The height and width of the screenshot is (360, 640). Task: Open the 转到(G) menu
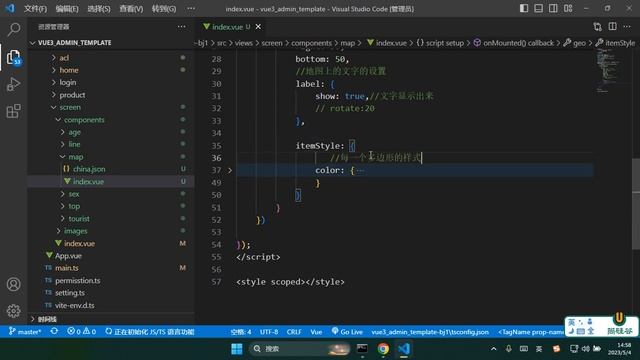[x=164, y=9]
